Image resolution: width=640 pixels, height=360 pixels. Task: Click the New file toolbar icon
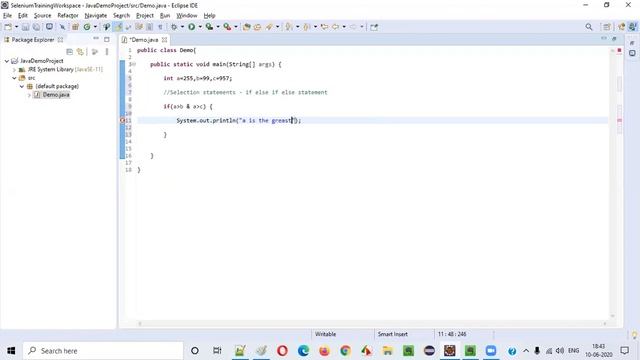click(x=8, y=27)
